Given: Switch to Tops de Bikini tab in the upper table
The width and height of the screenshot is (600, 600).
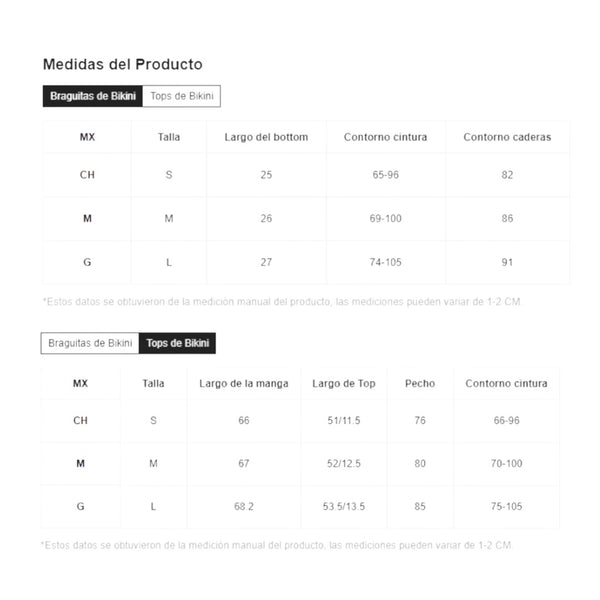Looking at the screenshot, I should (180, 96).
